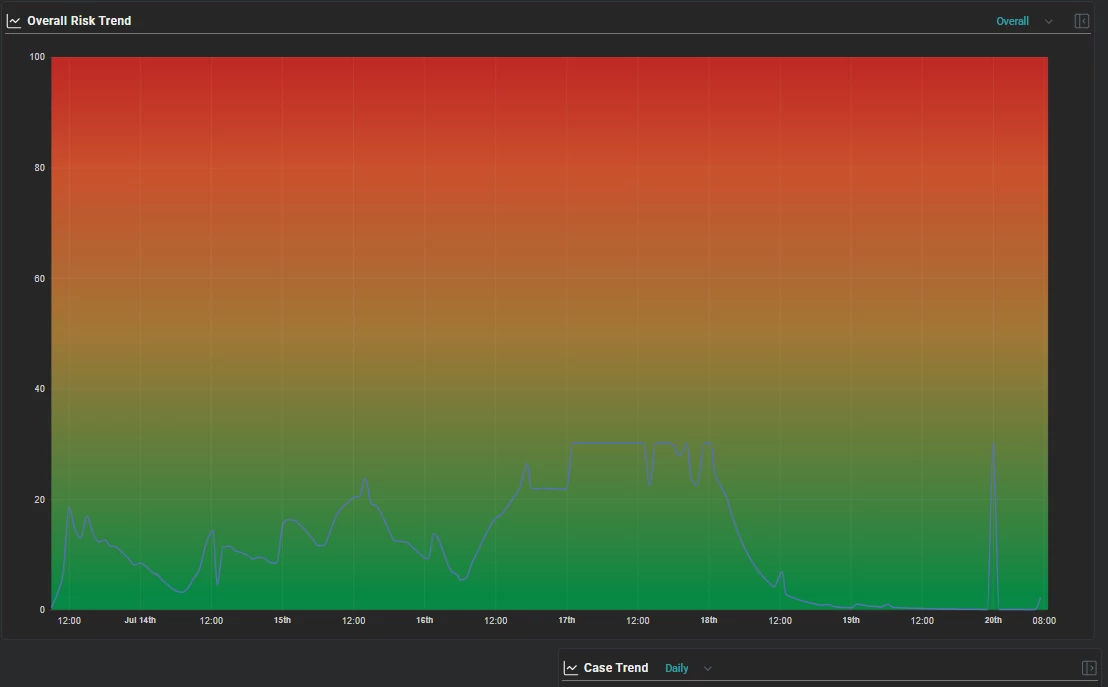Click the 18th date axis label

click(709, 620)
